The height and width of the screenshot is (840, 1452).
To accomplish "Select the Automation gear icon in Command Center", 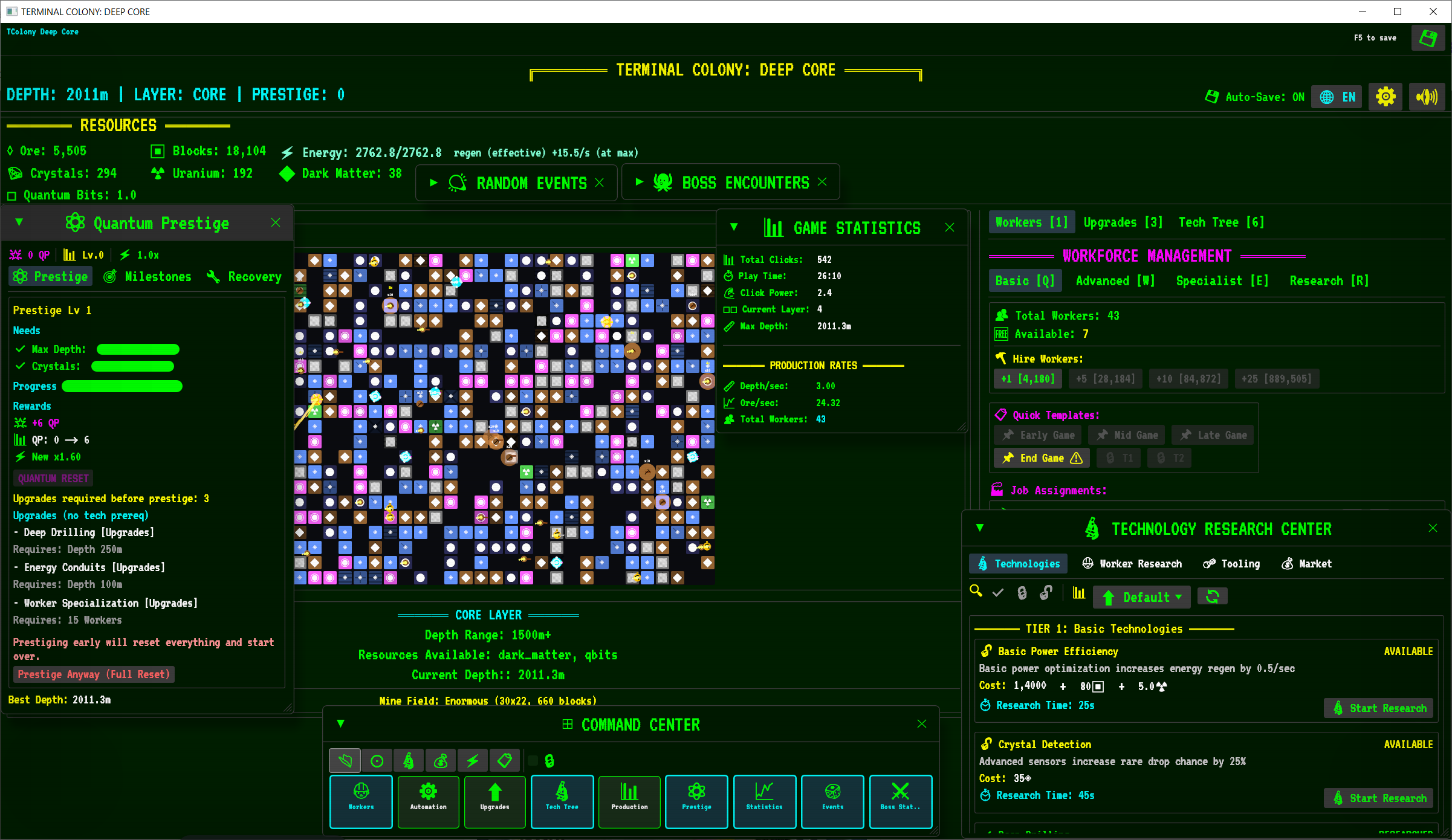I will 428,801.
